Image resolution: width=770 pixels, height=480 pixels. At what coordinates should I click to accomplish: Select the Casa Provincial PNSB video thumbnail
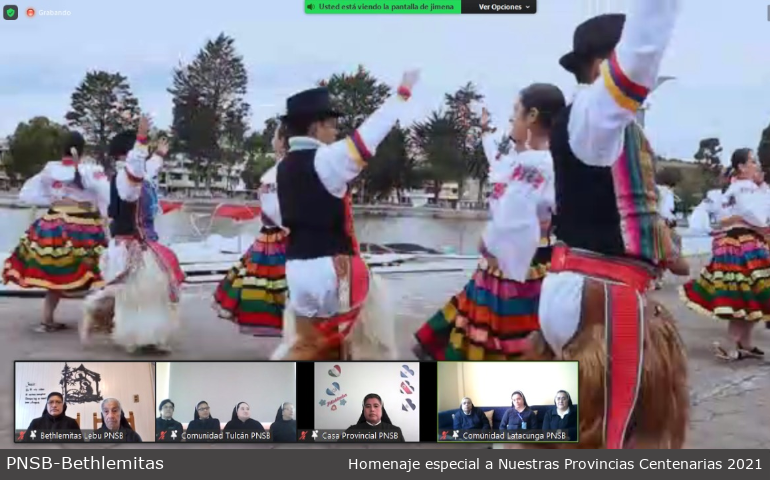[367, 398]
